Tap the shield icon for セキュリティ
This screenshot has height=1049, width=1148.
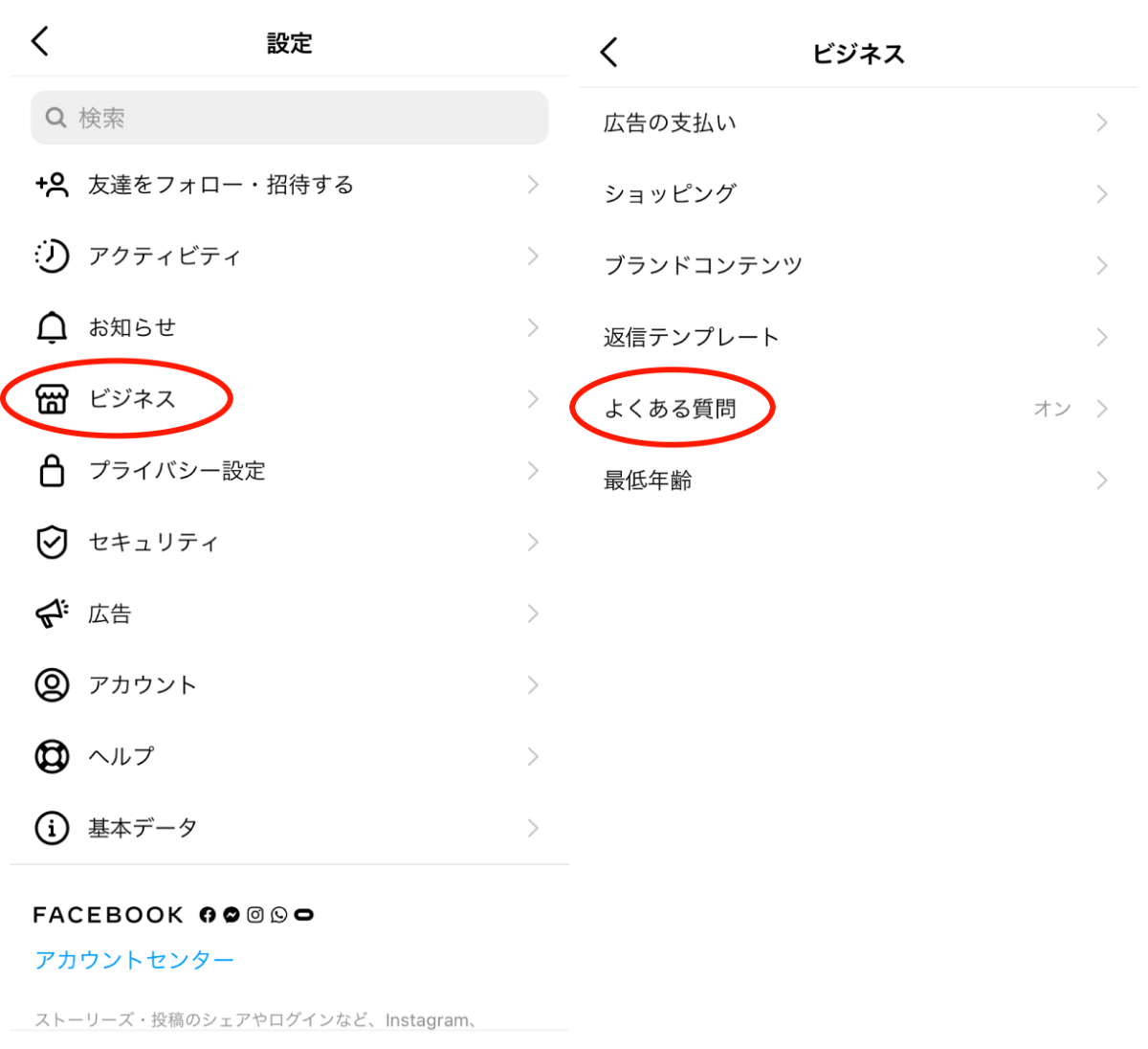(x=52, y=542)
